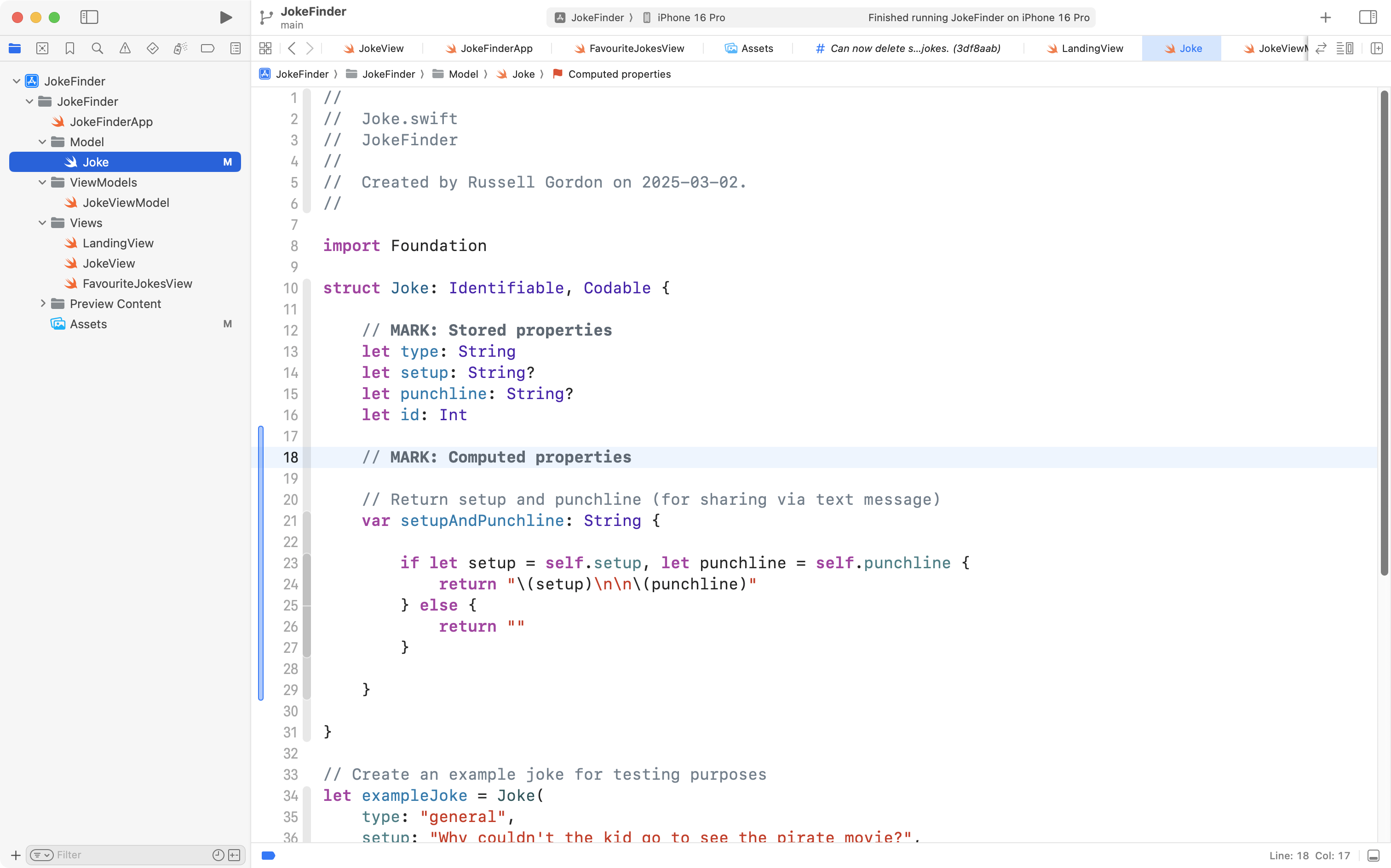
Task: Open the Find navigator magnifier icon
Action: pyautogui.click(x=97, y=48)
